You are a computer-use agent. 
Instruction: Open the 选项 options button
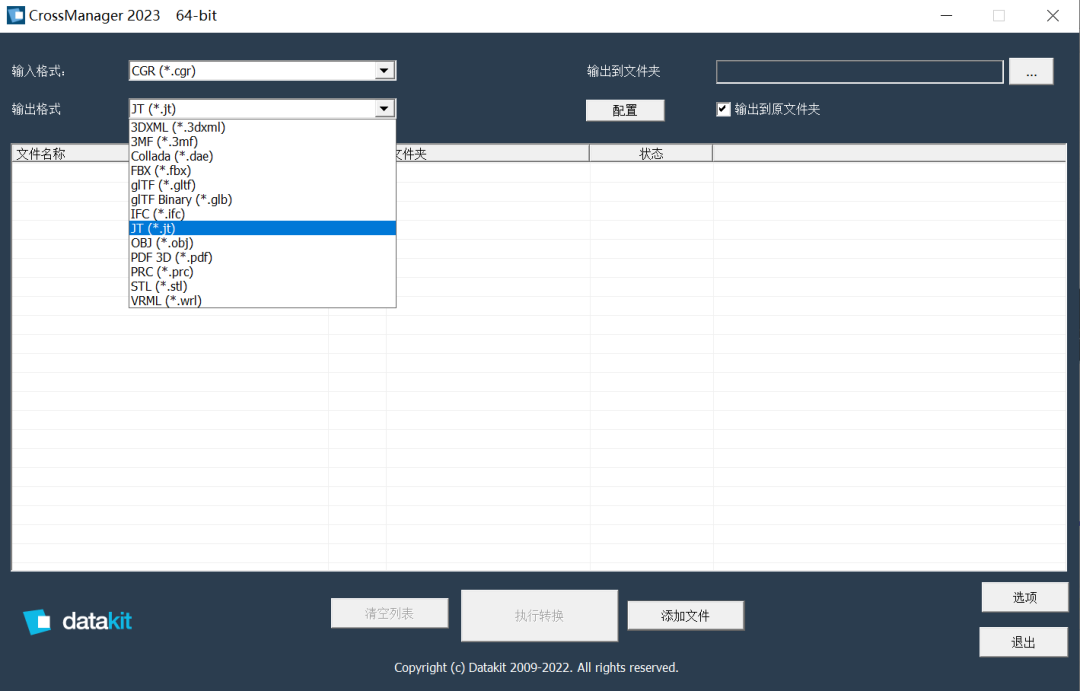click(1024, 597)
